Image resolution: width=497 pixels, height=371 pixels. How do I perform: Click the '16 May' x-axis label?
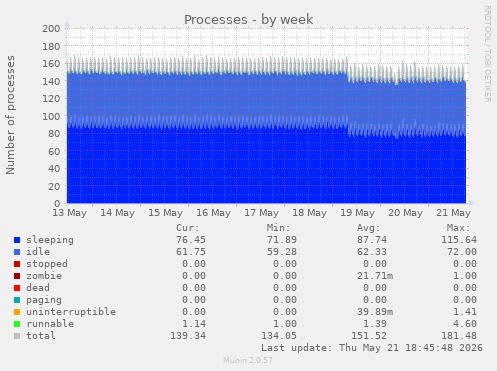[214, 213]
